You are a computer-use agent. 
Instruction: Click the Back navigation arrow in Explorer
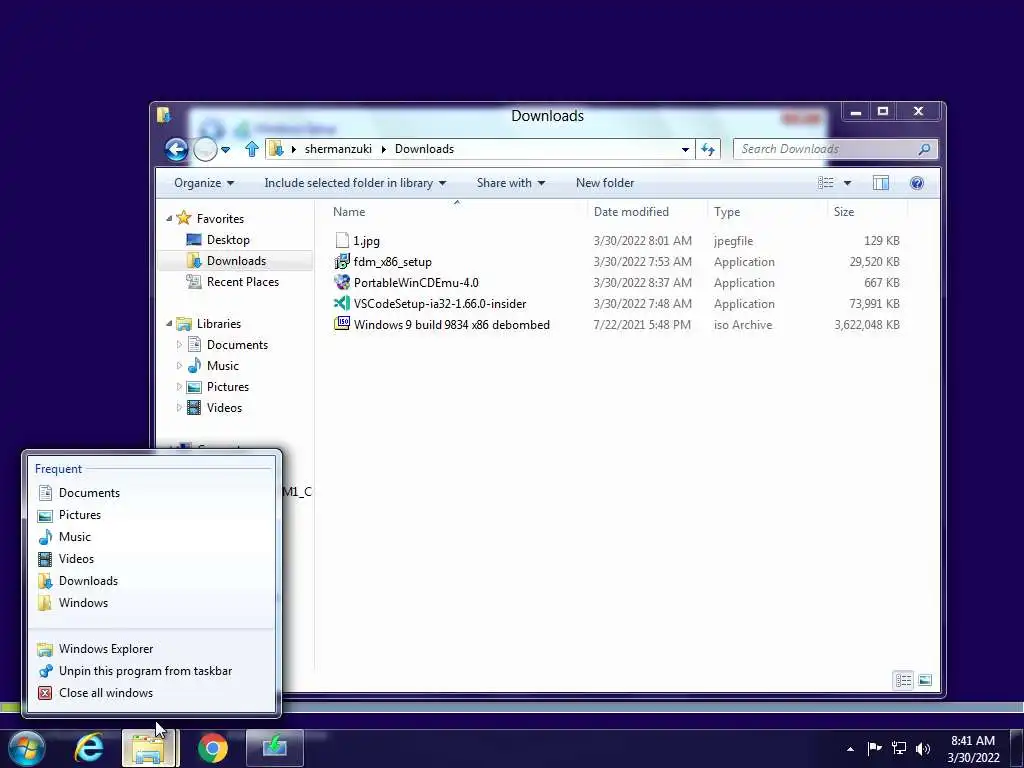tap(176, 150)
